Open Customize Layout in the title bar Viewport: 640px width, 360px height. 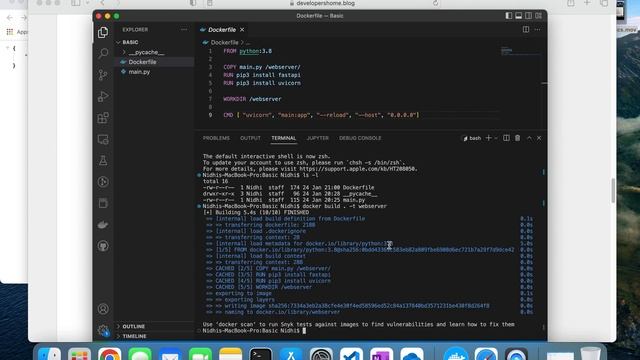[x=539, y=16]
